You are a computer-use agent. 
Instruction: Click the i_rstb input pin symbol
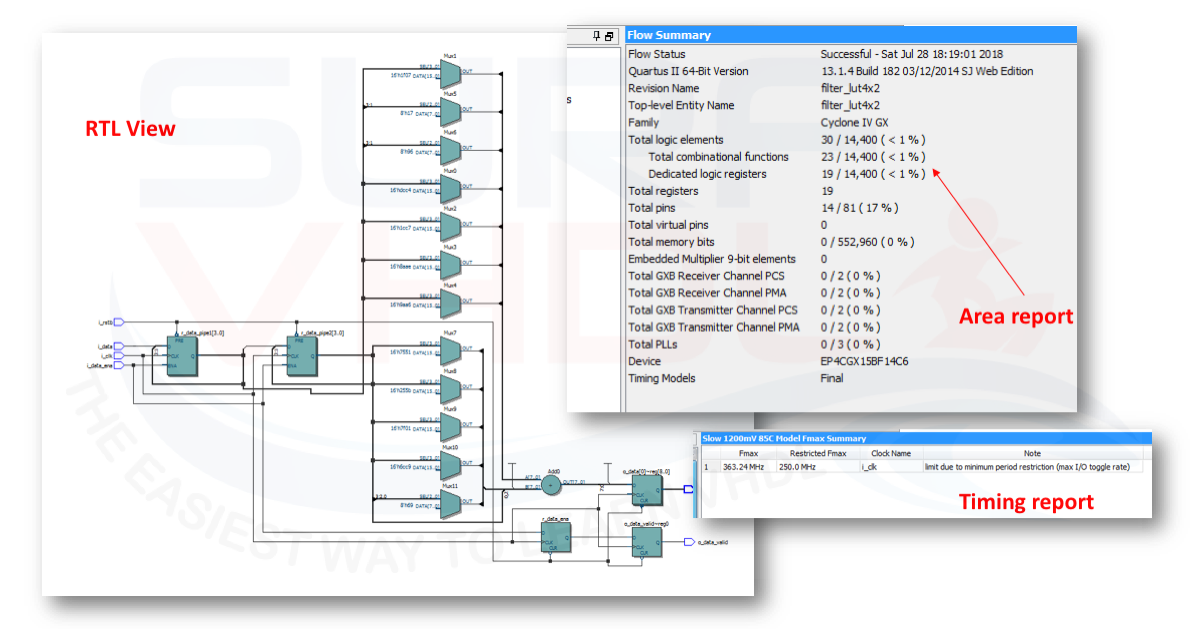tap(118, 322)
